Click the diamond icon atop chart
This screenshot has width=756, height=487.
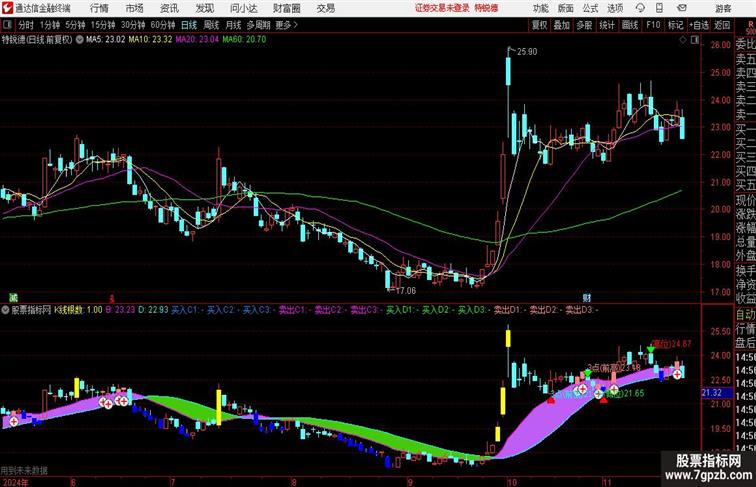tap(683, 40)
